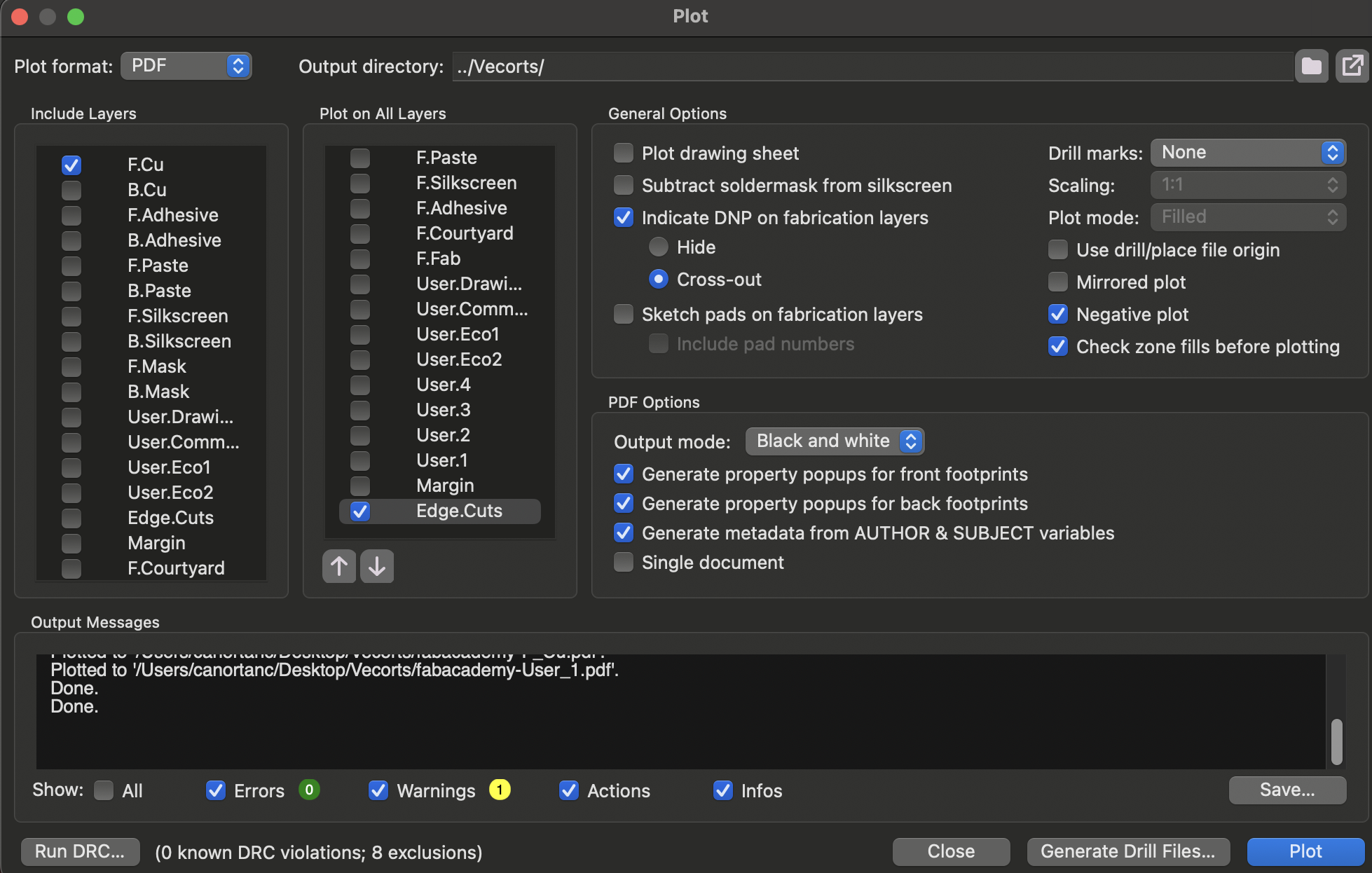The width and height of the screenshot is (1372, 873).
Task: Move selected layer down with arrow button
Action: pyautogui.click(x=377, y=566)
